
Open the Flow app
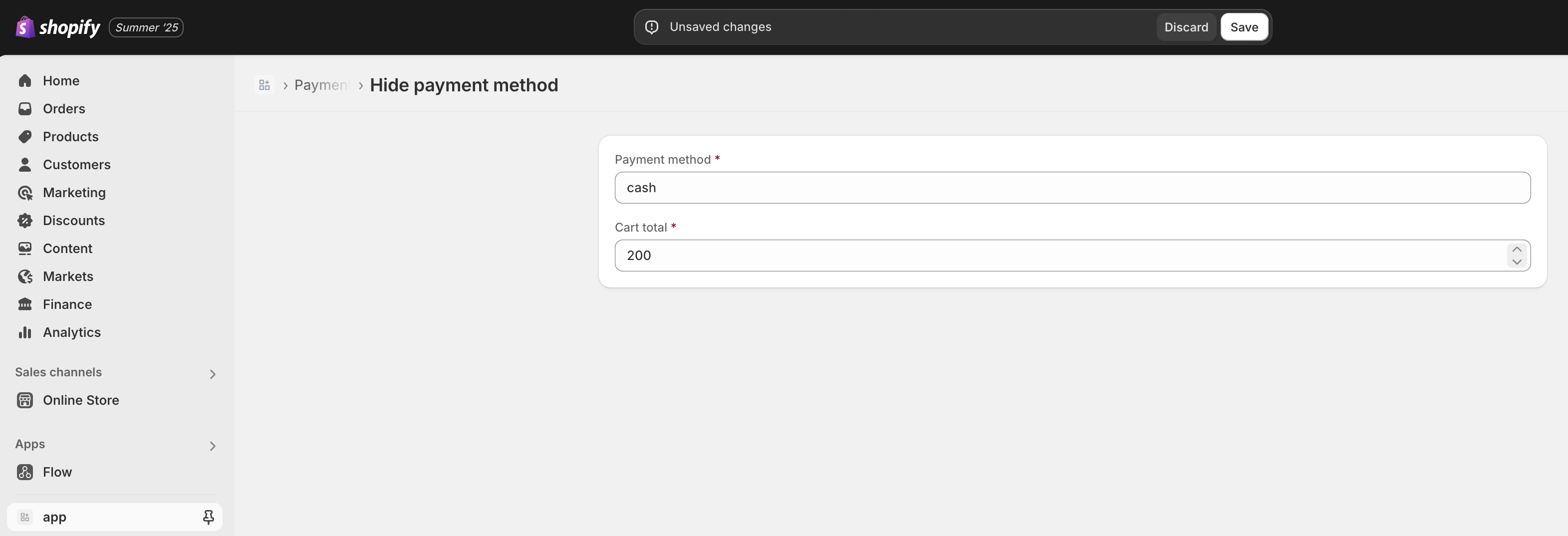57,472
